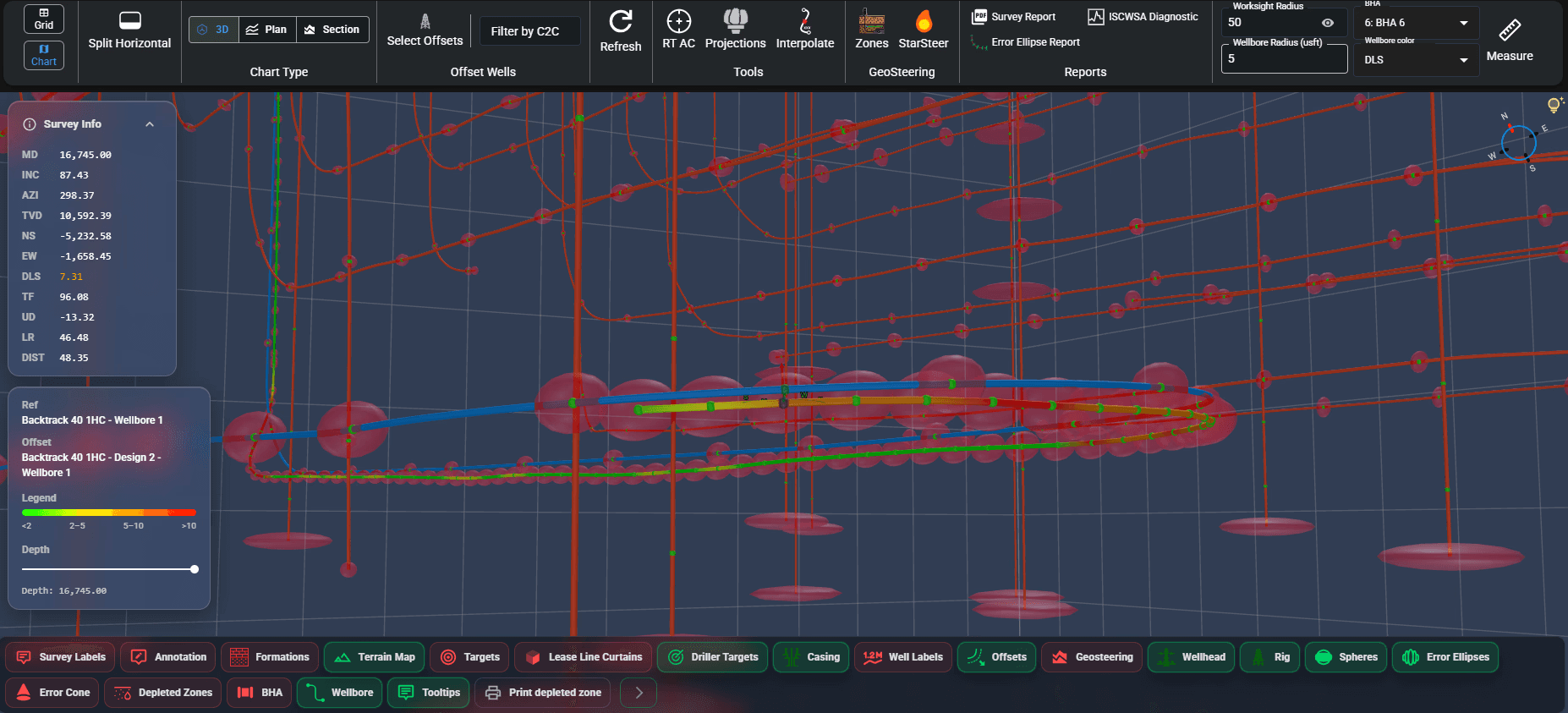This screenshot has width=1568, height=713.
Task: Toggle Wellbore layer
Action: (x=339, y=693)
